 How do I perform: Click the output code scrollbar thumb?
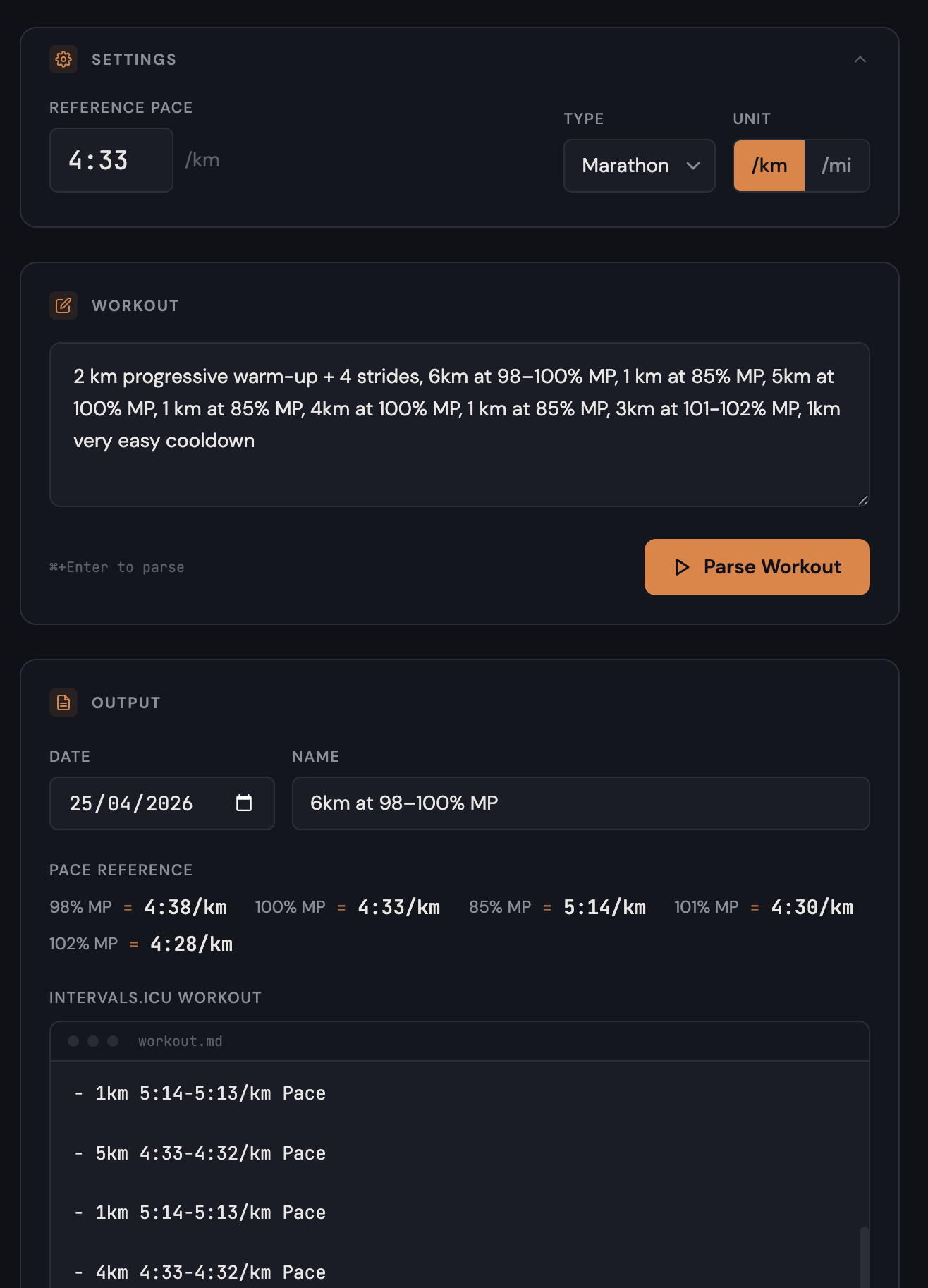pos(864,1257)
